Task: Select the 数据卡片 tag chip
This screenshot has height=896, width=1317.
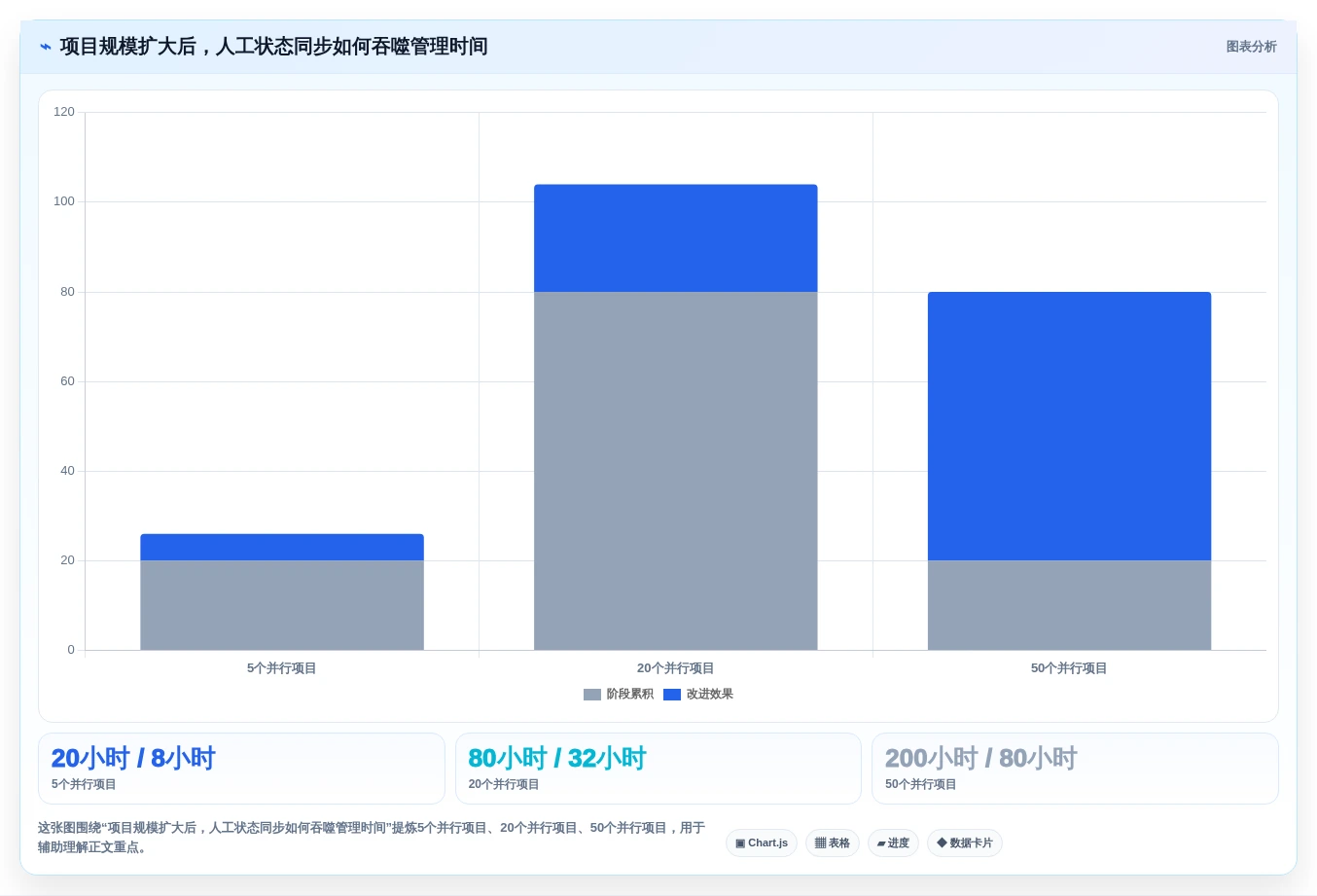Action: click(x=965, y=843)
